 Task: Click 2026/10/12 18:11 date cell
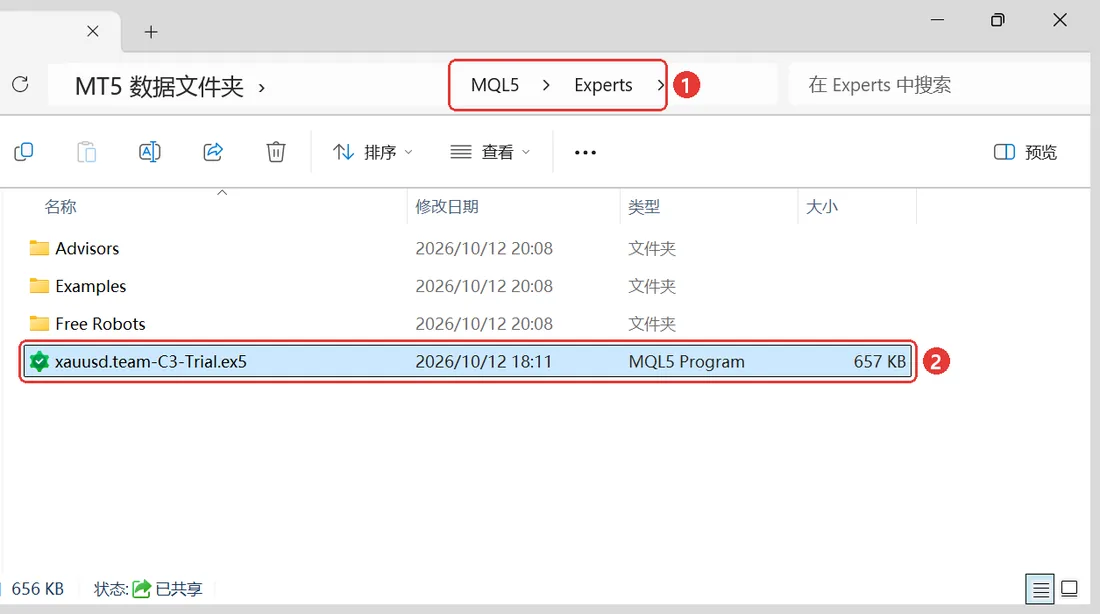483,361
